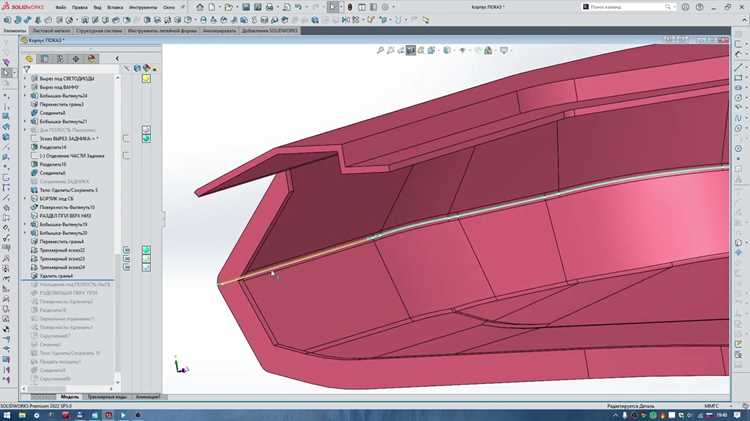Create a new document with the New icon
The image size is (750, 421).
click(x=211, y=7)
